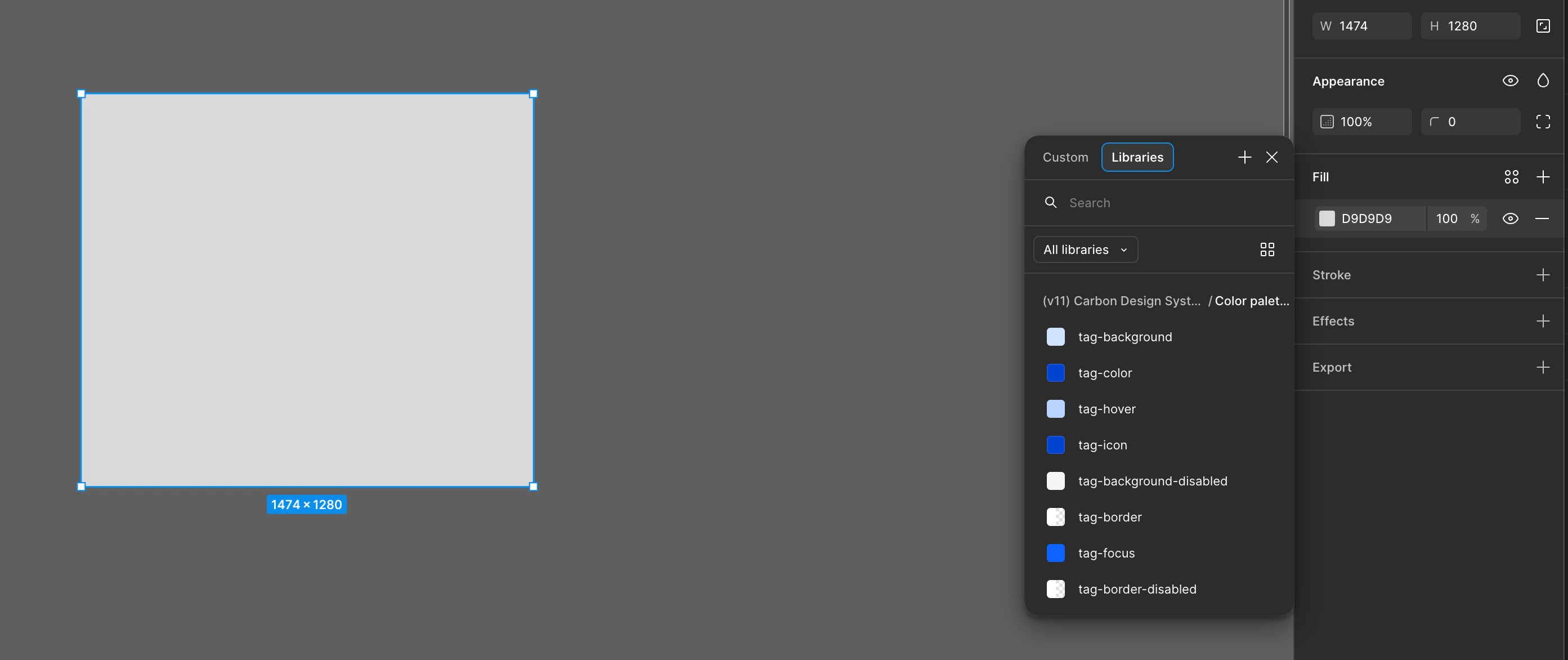The image size is (1568, 660).
Task: Select the gray rectangle on canvas
Action: [307, 290]
